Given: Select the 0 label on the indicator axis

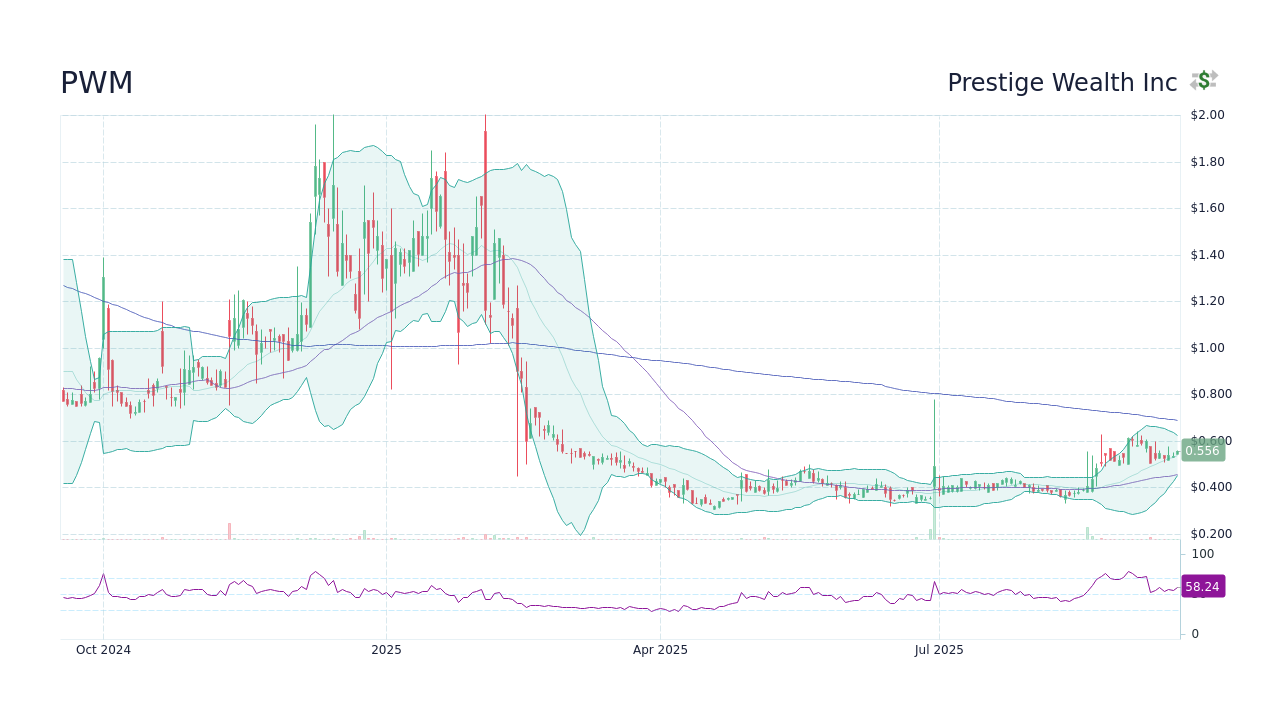Looking at the screenshot, I should [x=1194, y=633].
